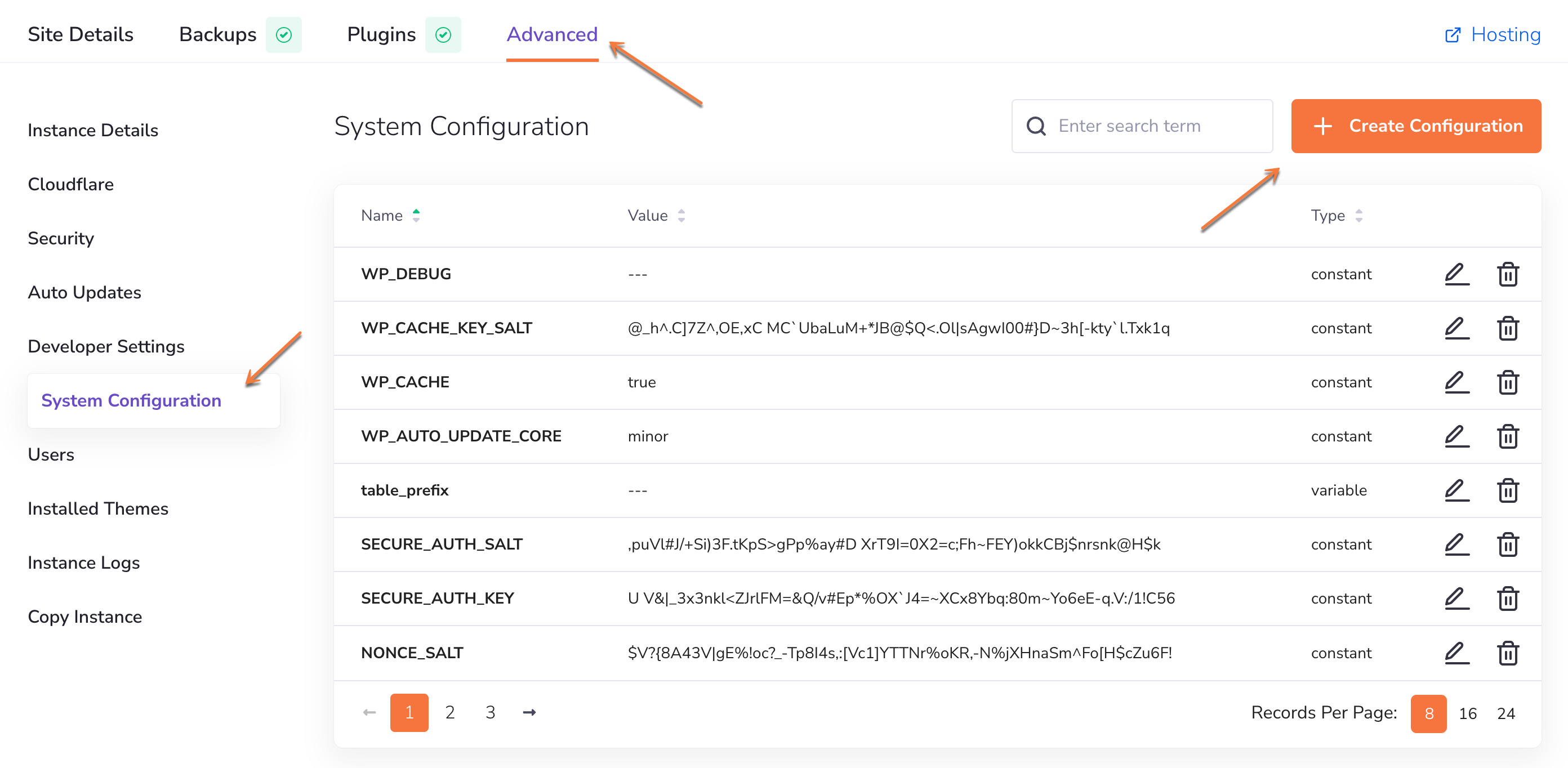The image size is (1568, 768).
Task: Show 16 records per page
Action: click(x=1467, y=713)
